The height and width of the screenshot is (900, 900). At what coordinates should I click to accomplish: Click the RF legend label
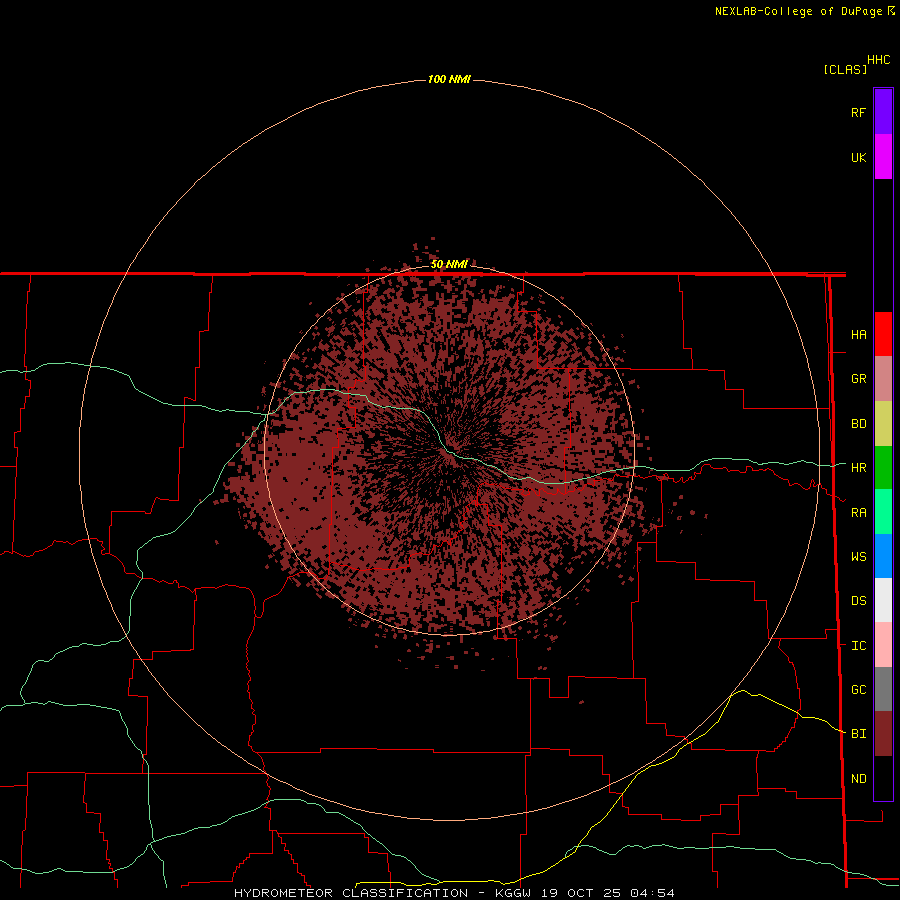858,112
